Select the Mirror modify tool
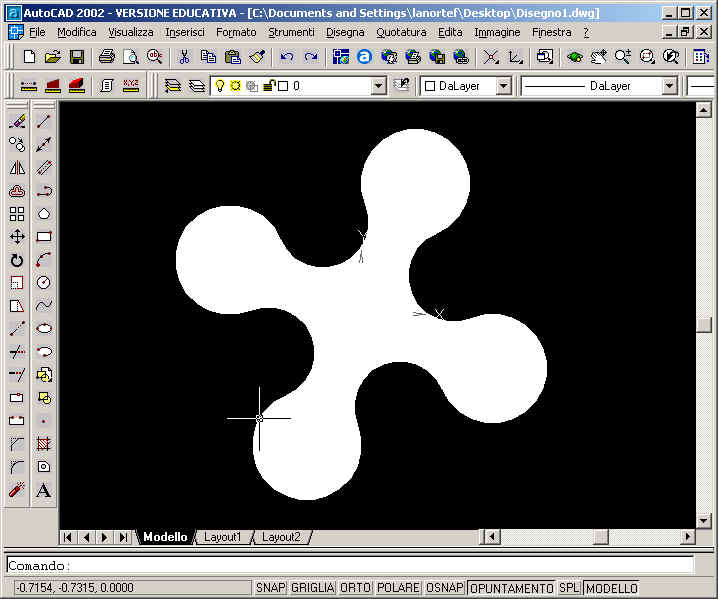The image size is (718, 599). click(17, 168)
